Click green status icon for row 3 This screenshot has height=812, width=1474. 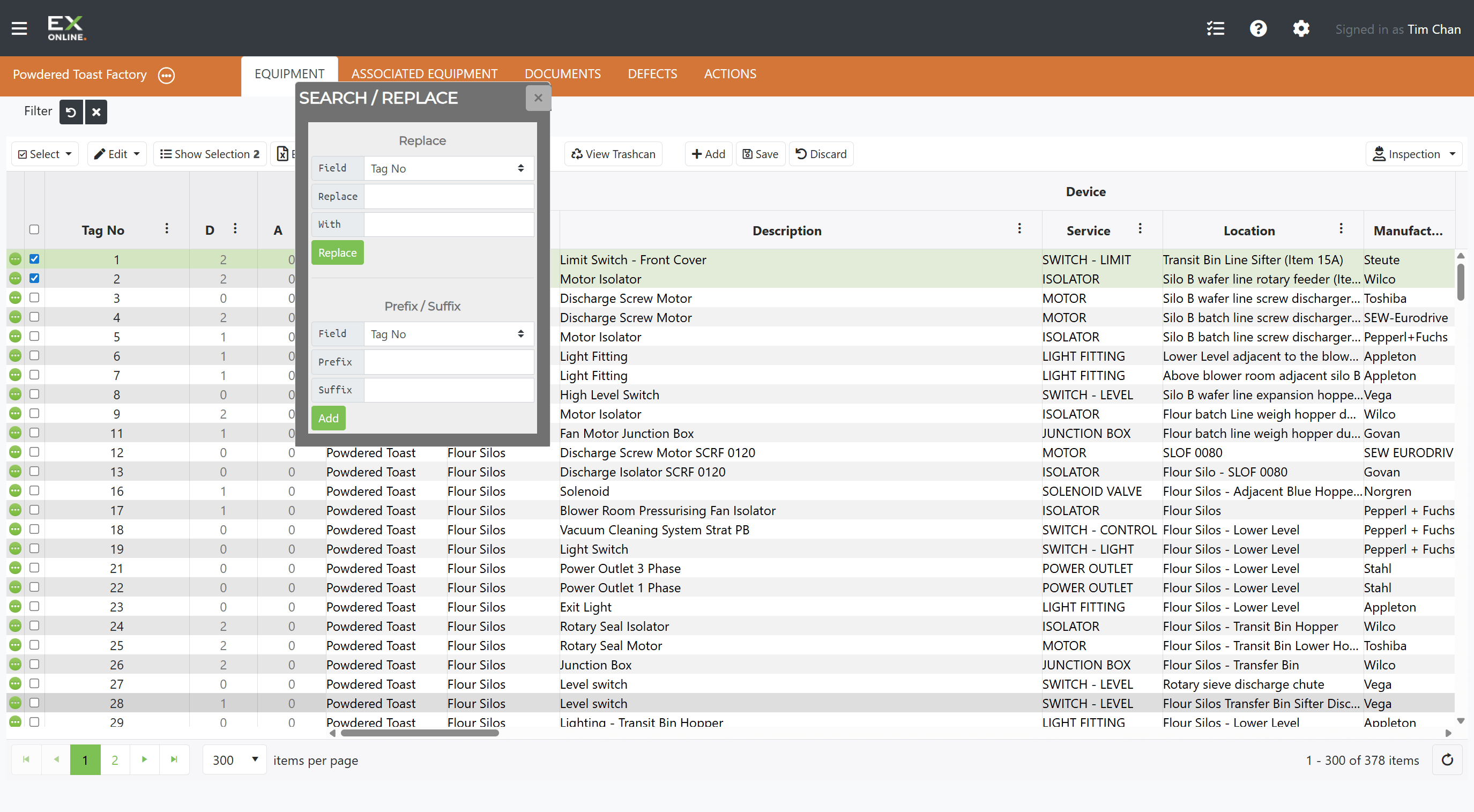16,297
